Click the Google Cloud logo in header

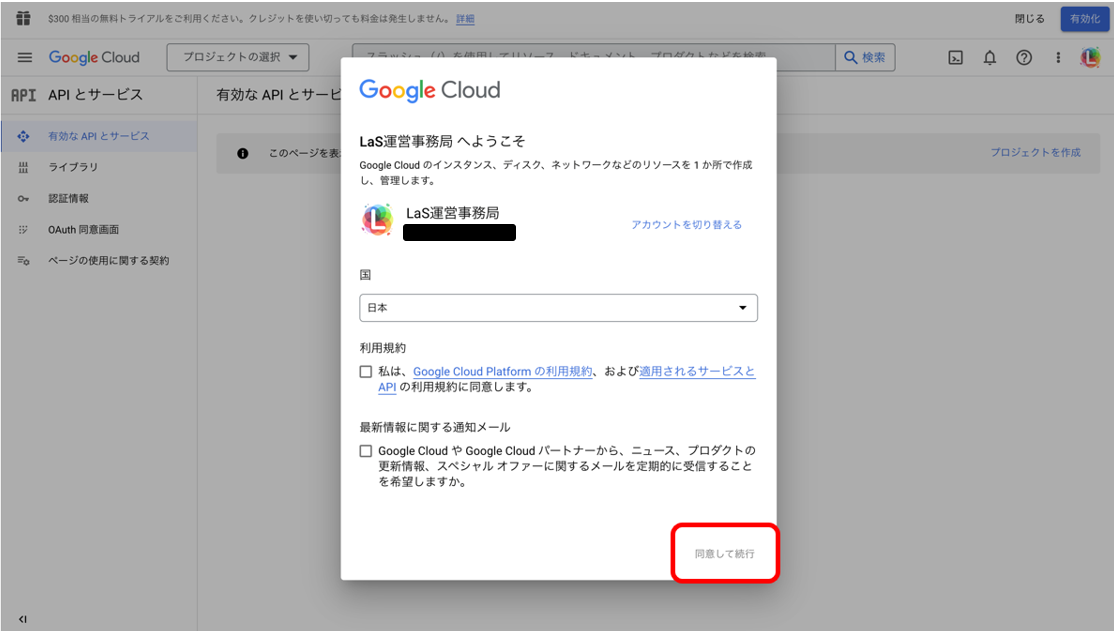pos(94,58)
